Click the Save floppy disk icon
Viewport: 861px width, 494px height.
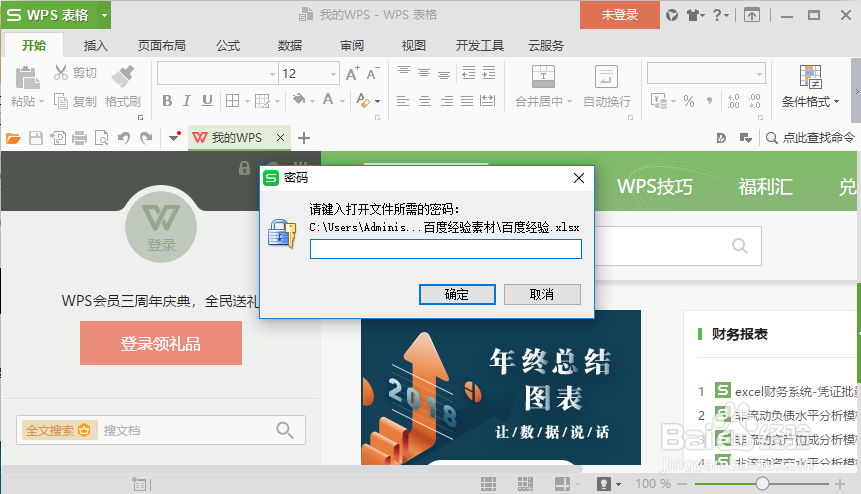pos(36,138)
